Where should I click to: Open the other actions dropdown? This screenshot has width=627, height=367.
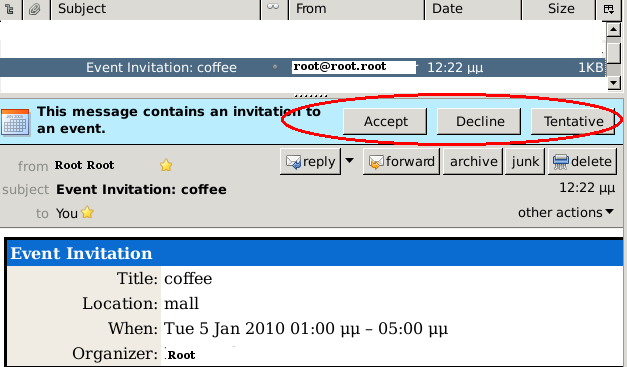tap(566, 212)
